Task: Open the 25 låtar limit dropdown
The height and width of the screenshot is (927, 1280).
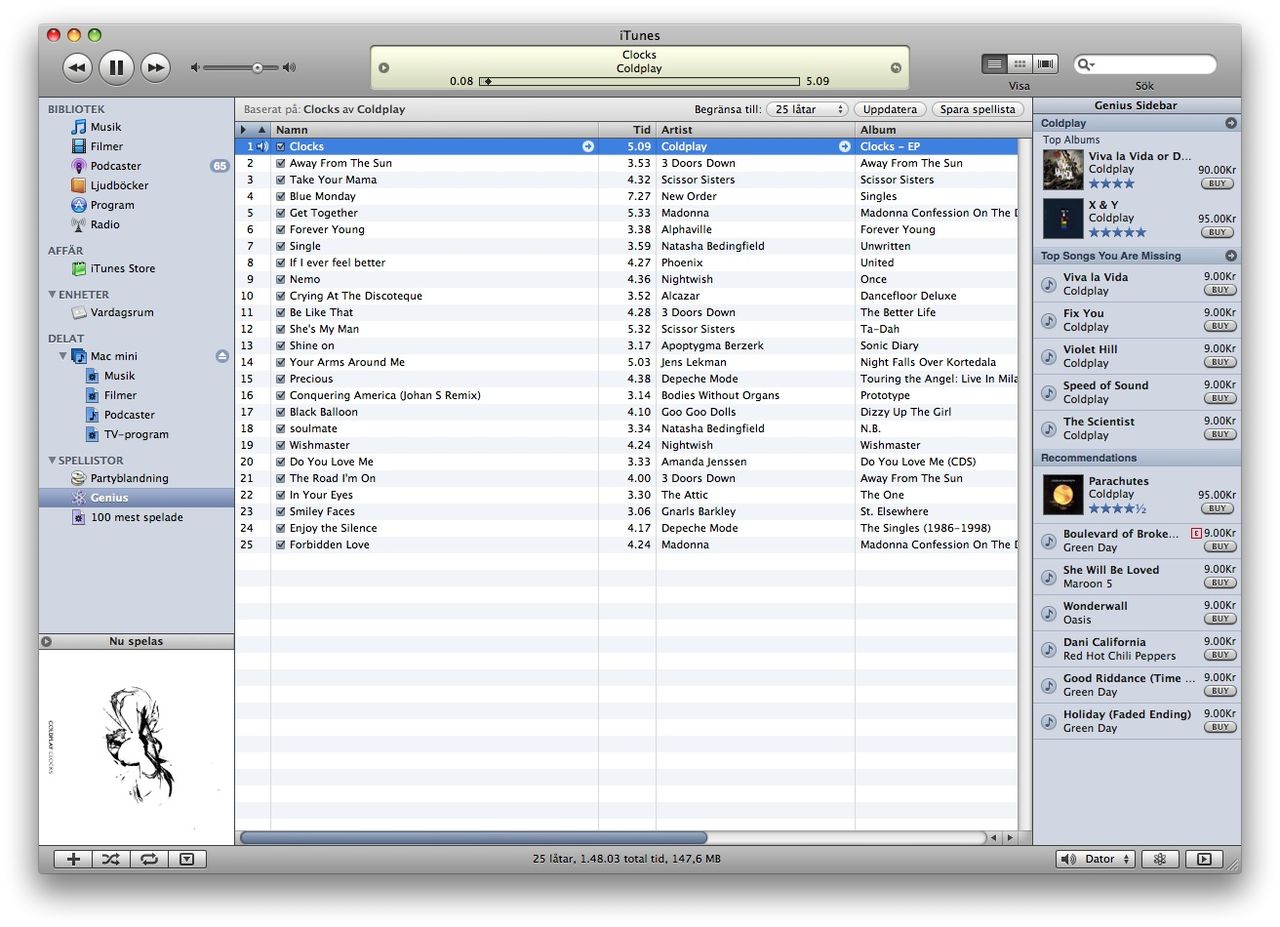Action: [x=807, y=109]
